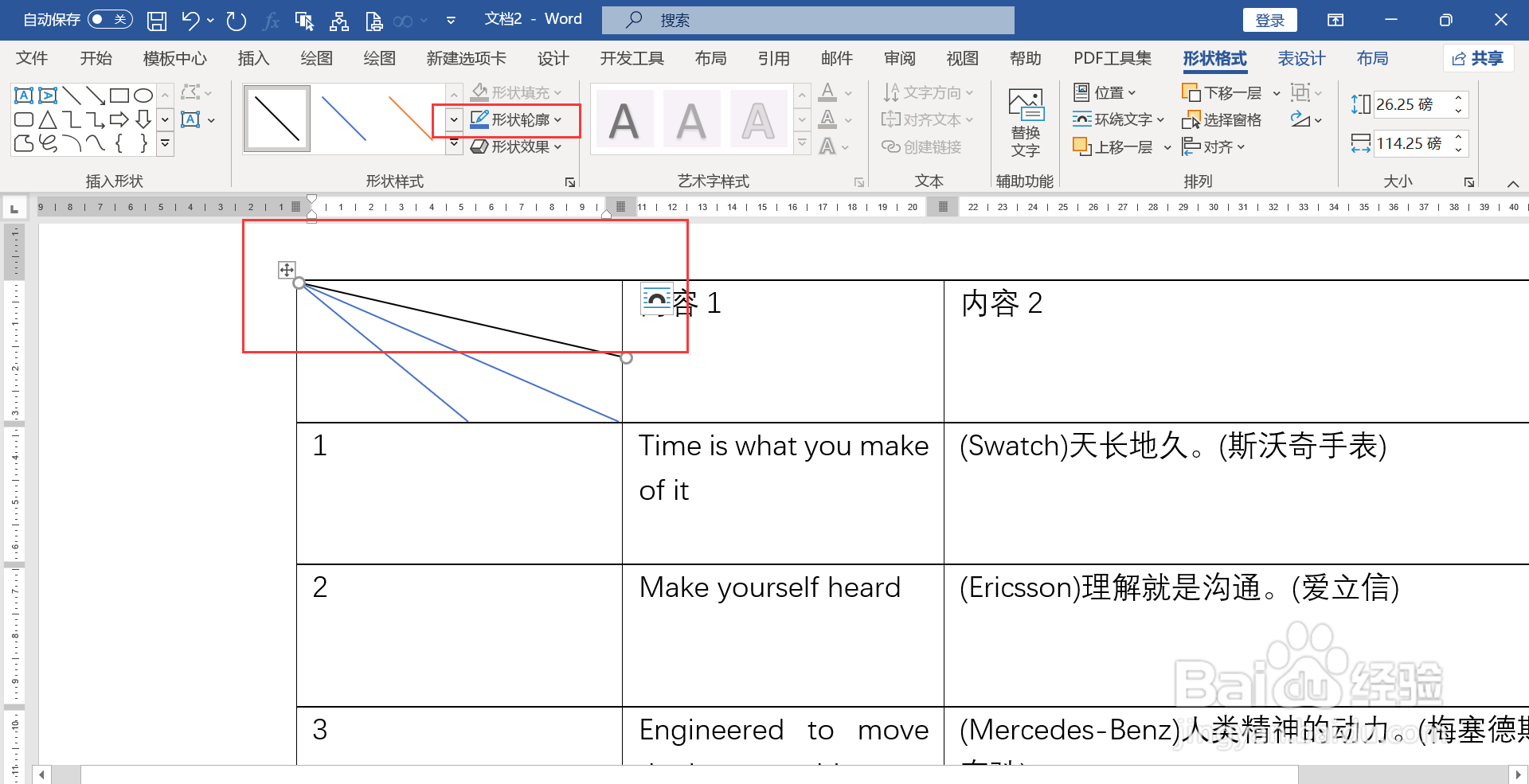The width and height of the screenshot is (1529, 784).
Task: Select the right block arrow shape
Action: pyautogui.click(x=119, y=119)
